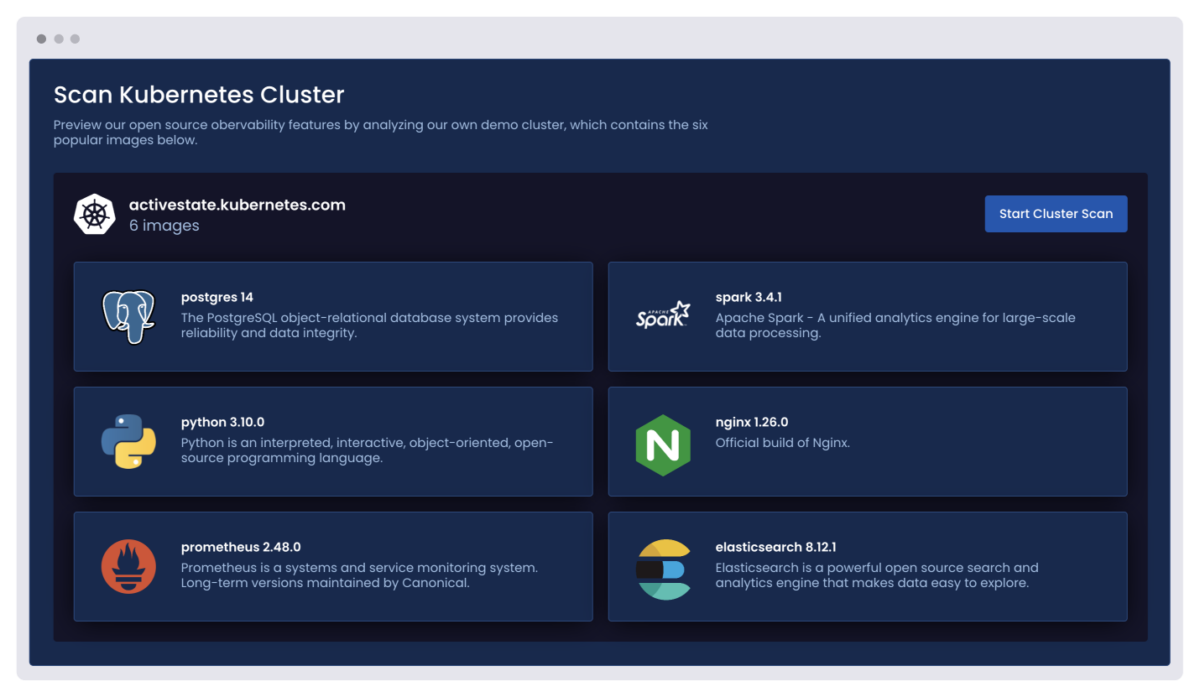Image resolution: width=1200 pixels, height=697 pixels.
Task: Select the postgres 14 title
Action: (217, 297)
